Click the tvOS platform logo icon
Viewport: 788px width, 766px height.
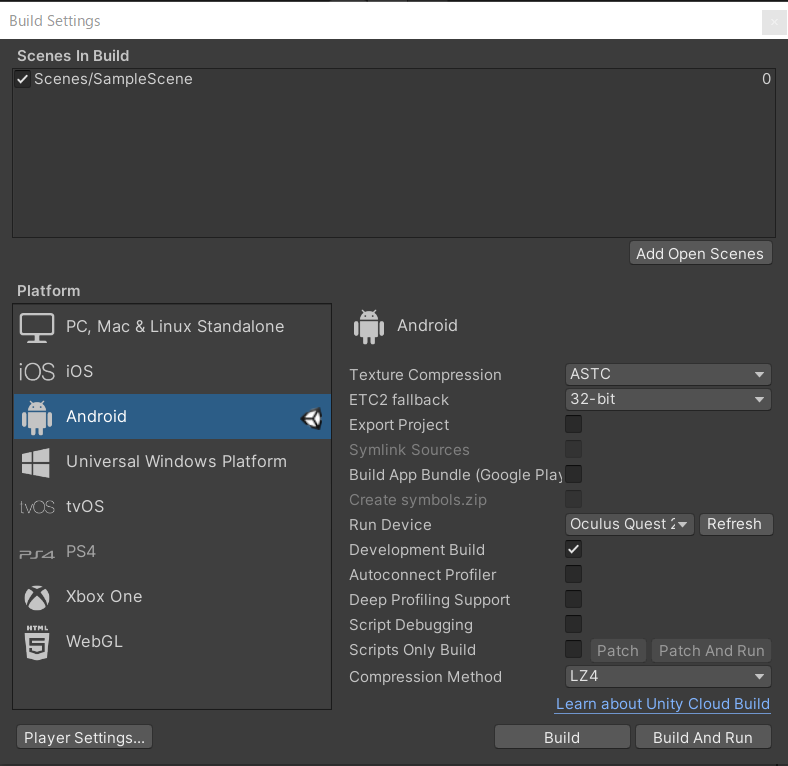[37, 507]
